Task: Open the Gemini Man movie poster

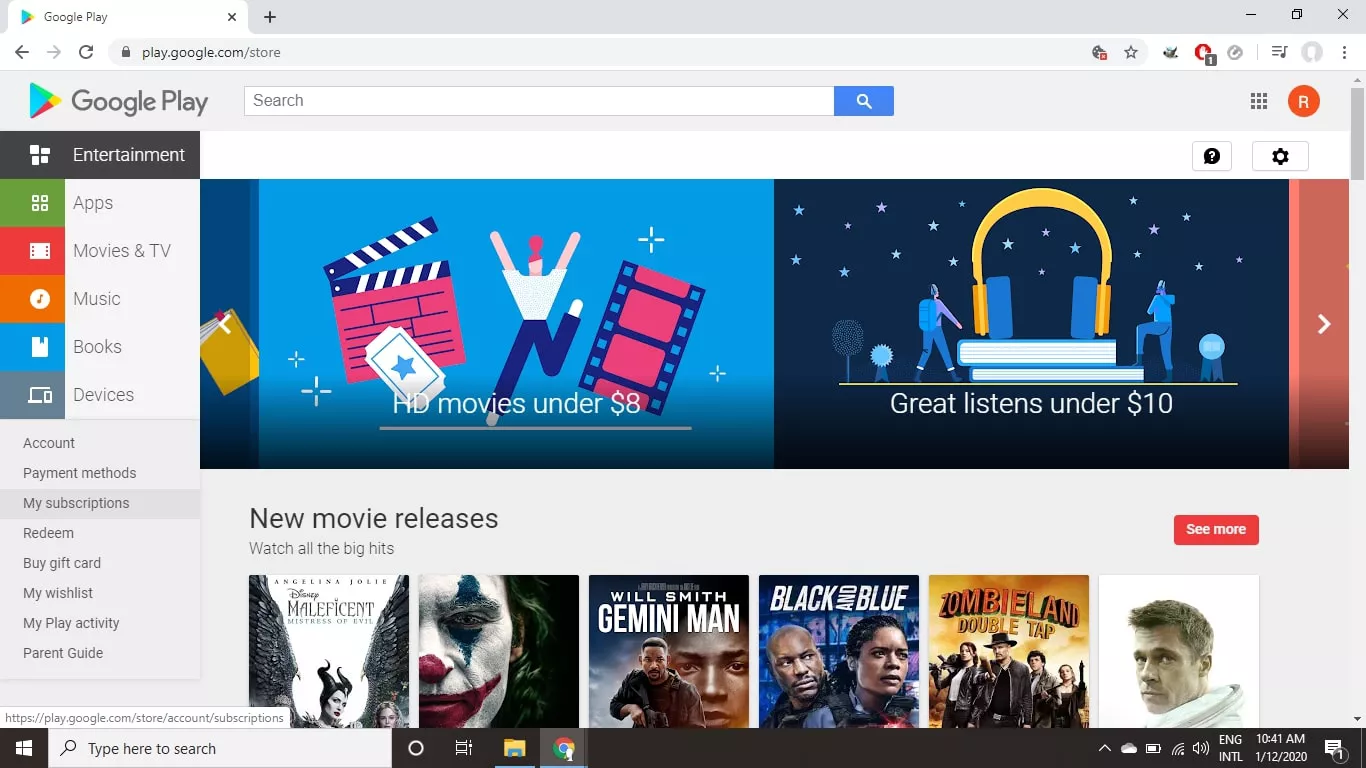Action: [668, 650]
